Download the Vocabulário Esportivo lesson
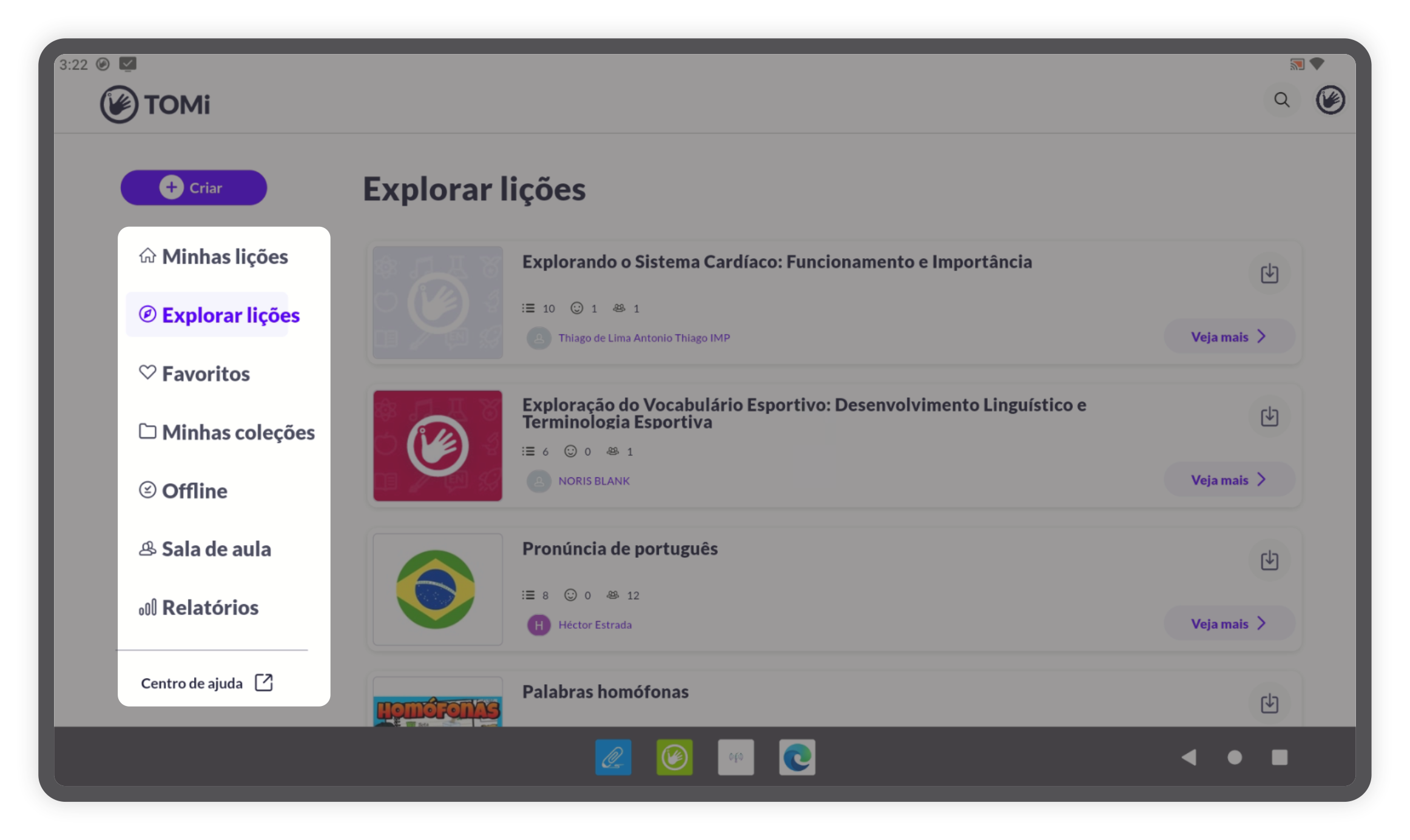 [x=1269, y=417]
